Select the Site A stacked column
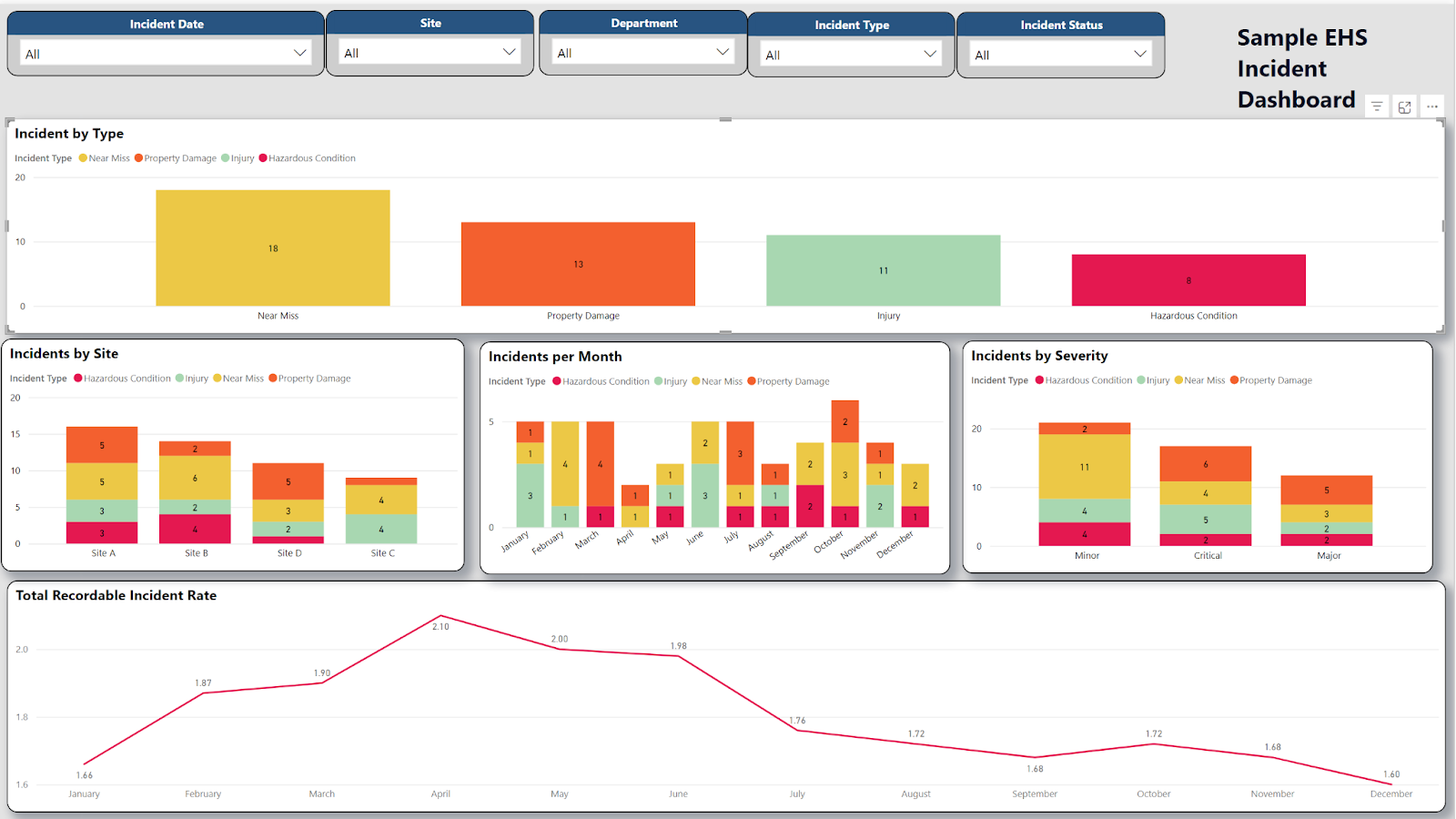Screen dimensions: 1456x819 101,482
